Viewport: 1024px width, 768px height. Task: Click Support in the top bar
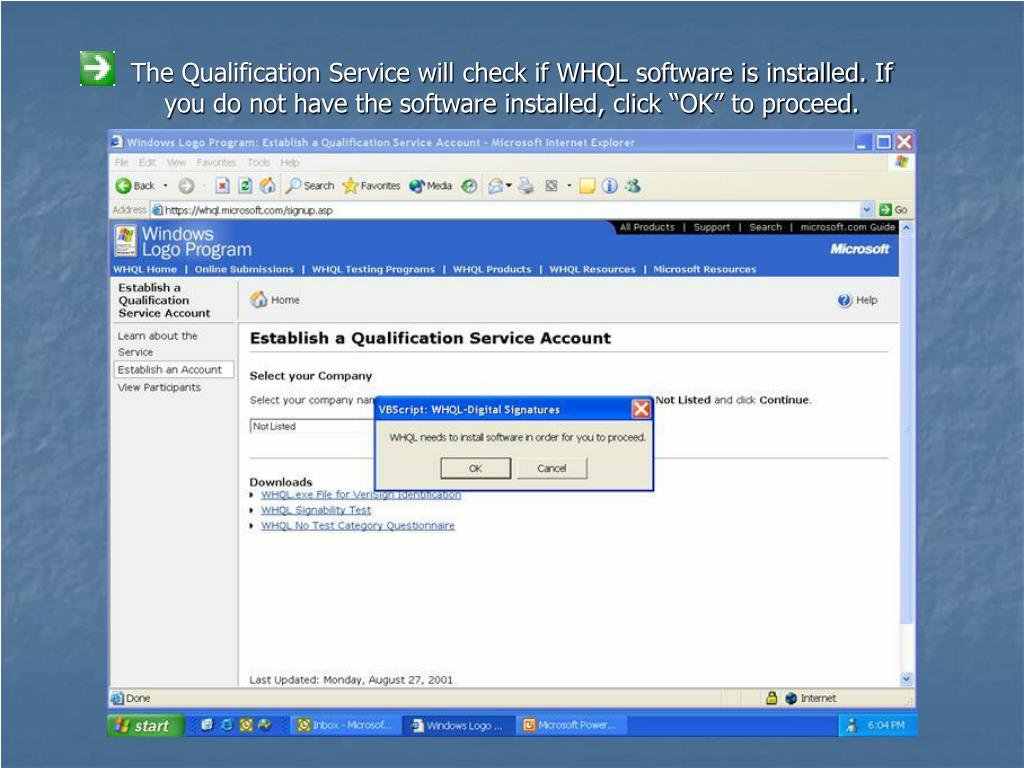click(712, 227)
